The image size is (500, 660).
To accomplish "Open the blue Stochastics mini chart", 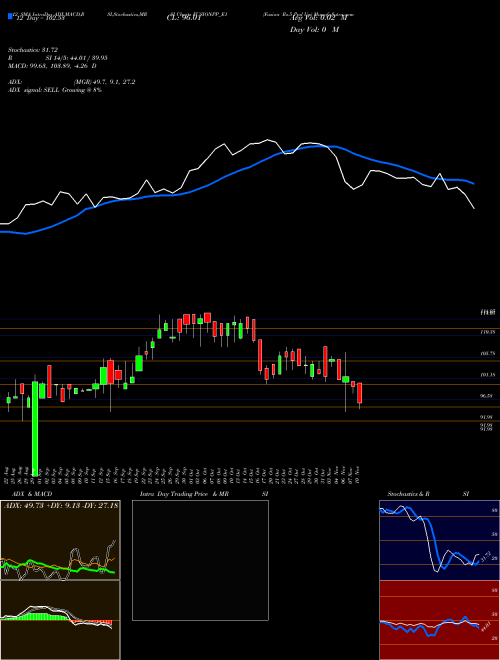I will click(x=439, y=540).
